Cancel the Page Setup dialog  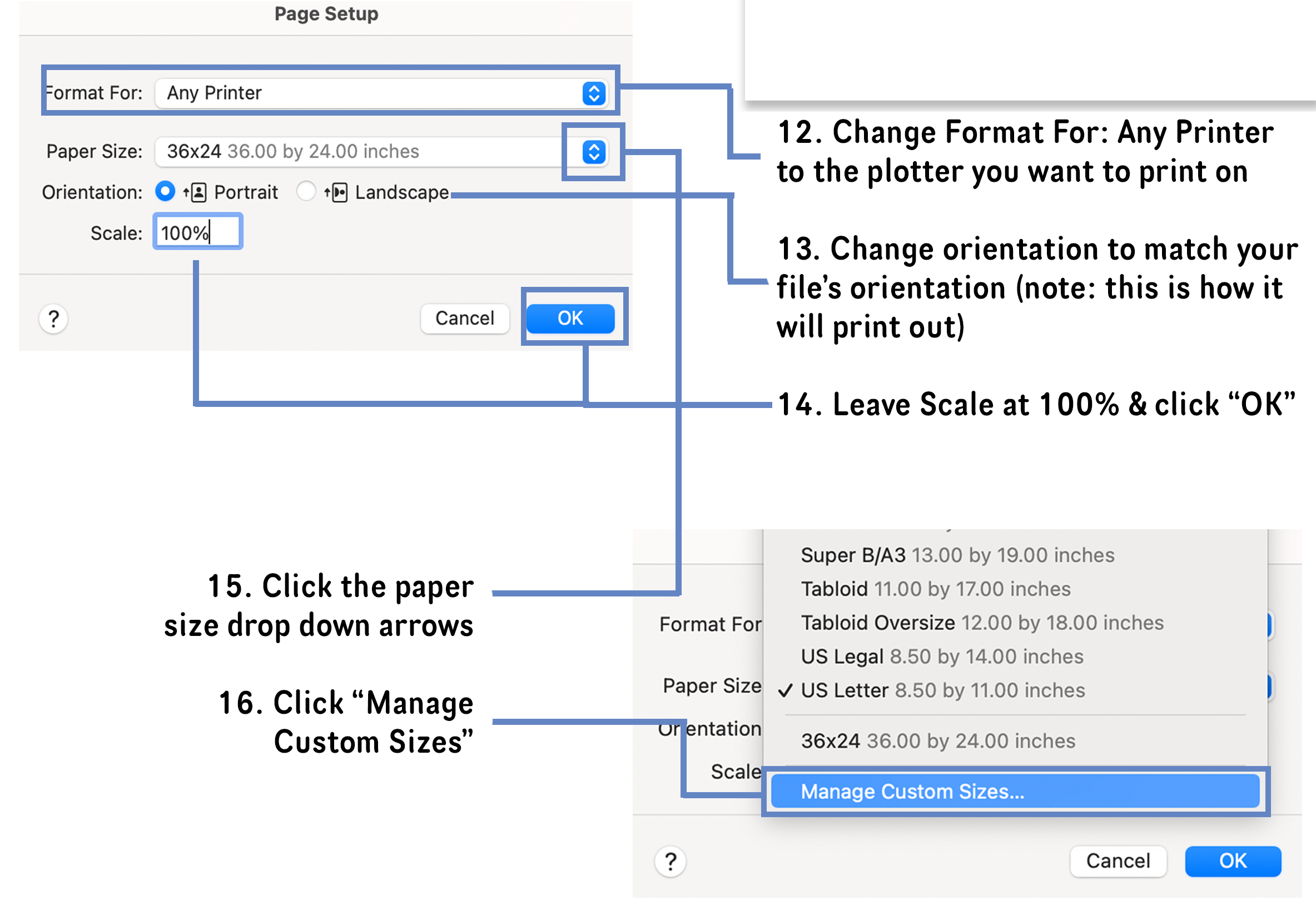click(x=464, y=319)
